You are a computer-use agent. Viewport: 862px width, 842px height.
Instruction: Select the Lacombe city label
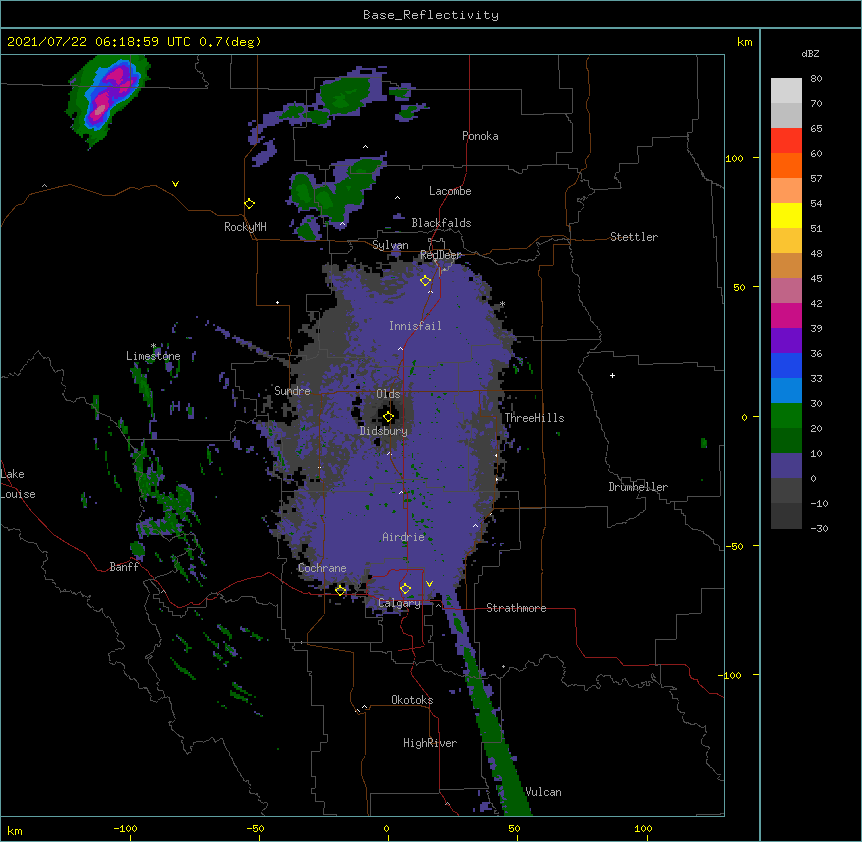[450, 191]
